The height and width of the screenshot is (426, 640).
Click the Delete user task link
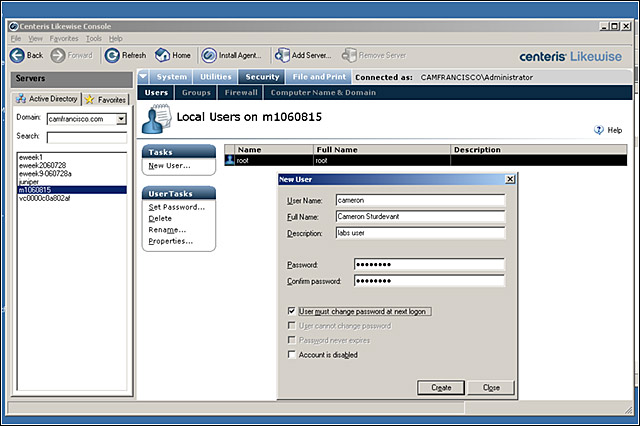pos(160,218)
